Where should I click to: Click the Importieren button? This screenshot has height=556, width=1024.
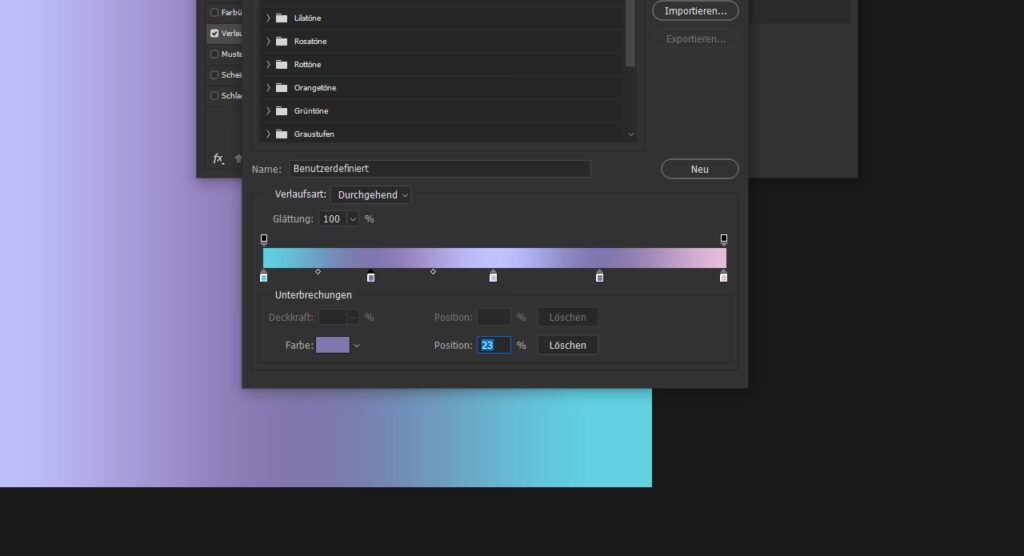[x=695, y=11]
